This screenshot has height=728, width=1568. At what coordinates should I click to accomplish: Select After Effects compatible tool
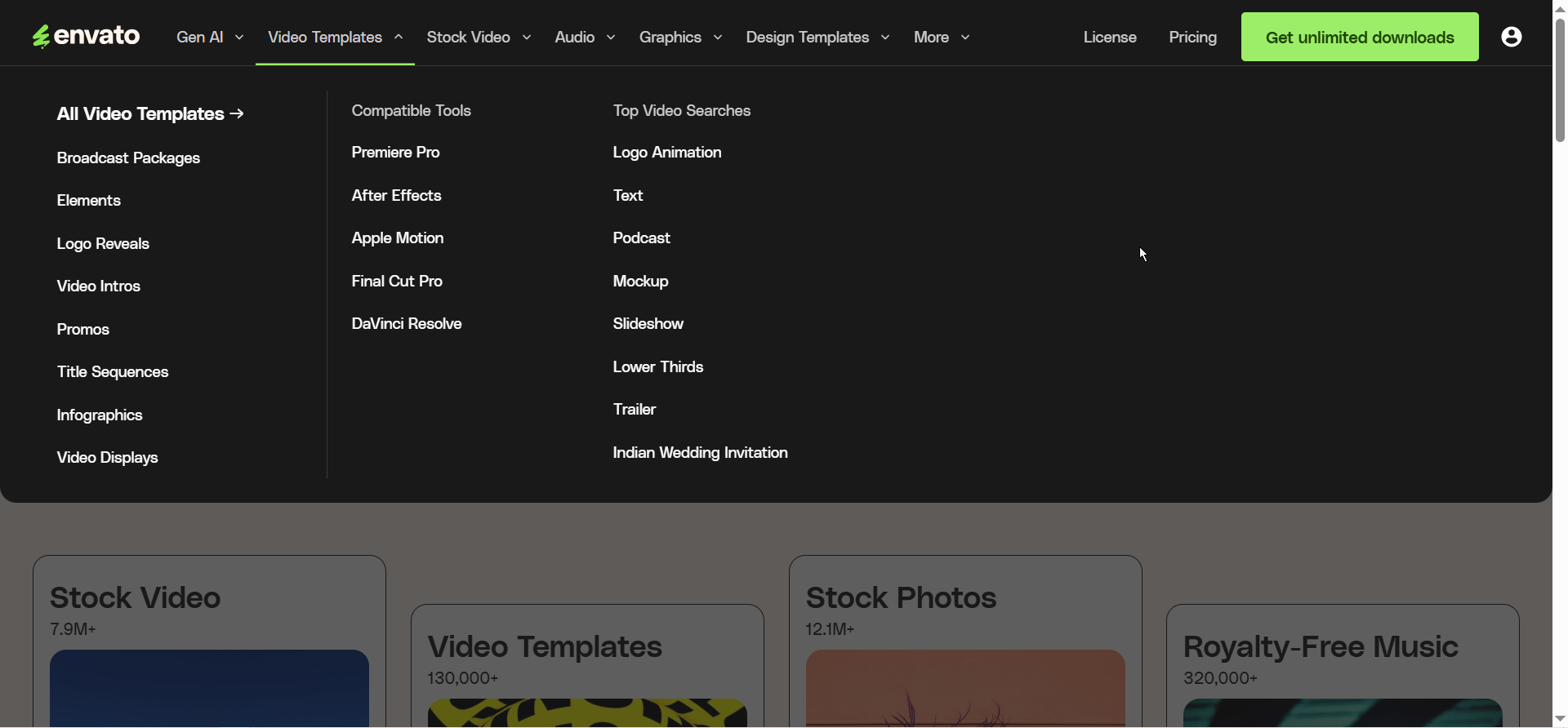click(x=396, y=196)
